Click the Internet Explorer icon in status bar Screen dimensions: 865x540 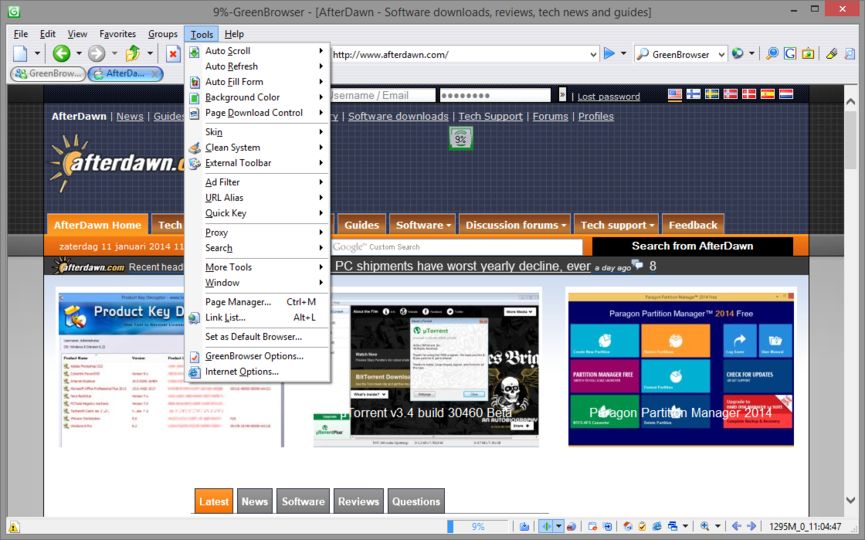pos(657,526)
